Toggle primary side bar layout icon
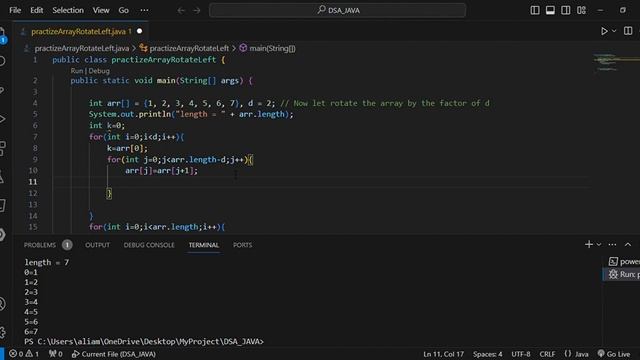 click(x=535, y=10)
